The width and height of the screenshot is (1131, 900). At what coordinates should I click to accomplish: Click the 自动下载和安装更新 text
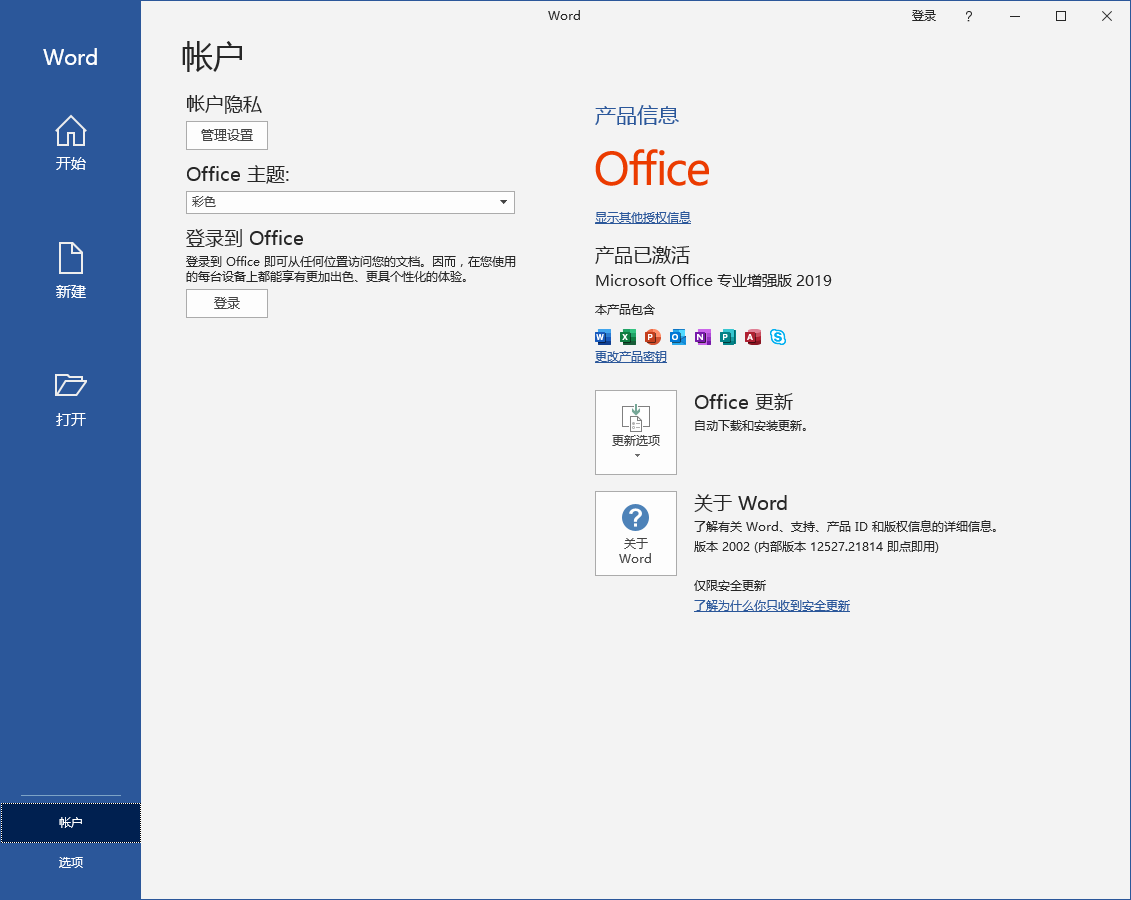pos(750,425)
